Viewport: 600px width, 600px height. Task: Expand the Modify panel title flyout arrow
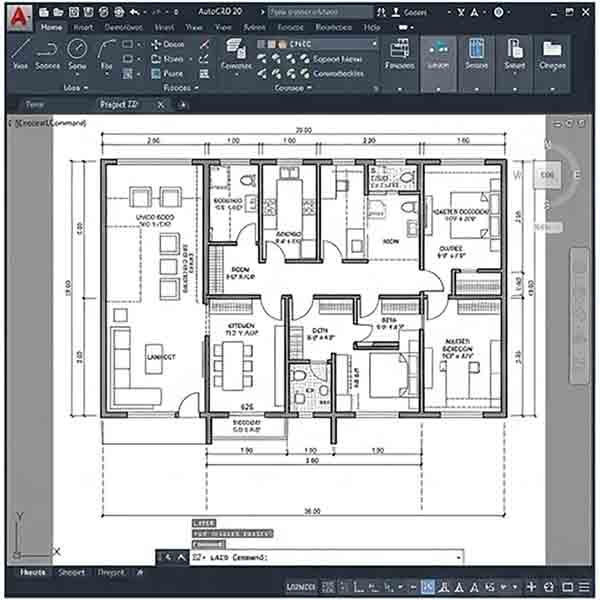tap(196, 88)
